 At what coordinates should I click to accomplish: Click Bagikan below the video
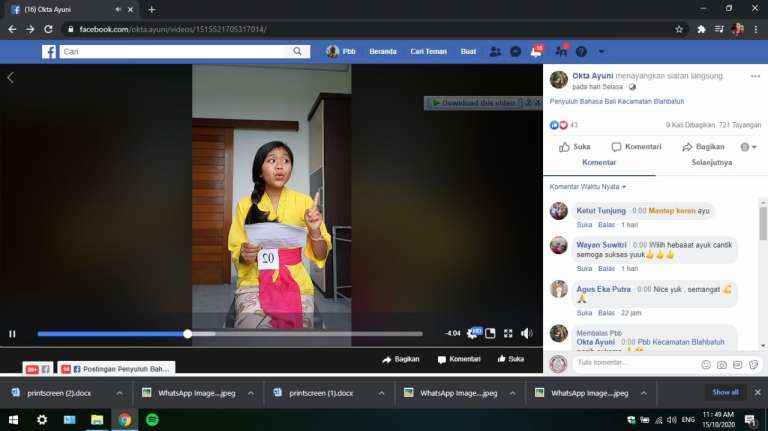click(x=401, y=359)
